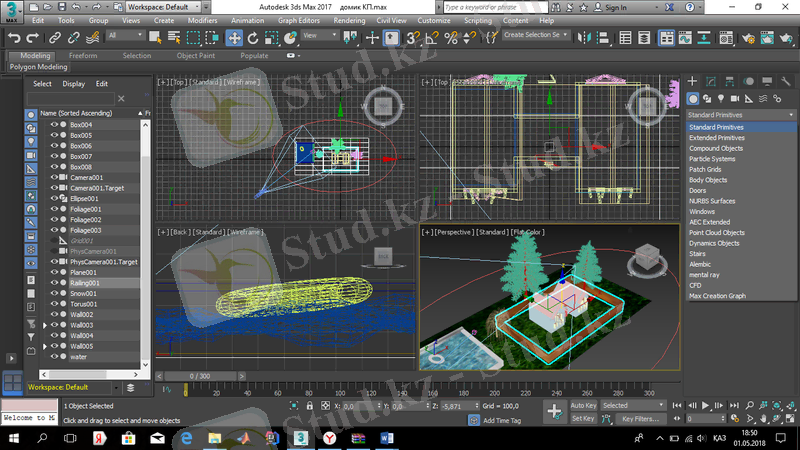
Task: Open the Create tab plus icon
Action: pyautogui.click(x=693, y=81)
